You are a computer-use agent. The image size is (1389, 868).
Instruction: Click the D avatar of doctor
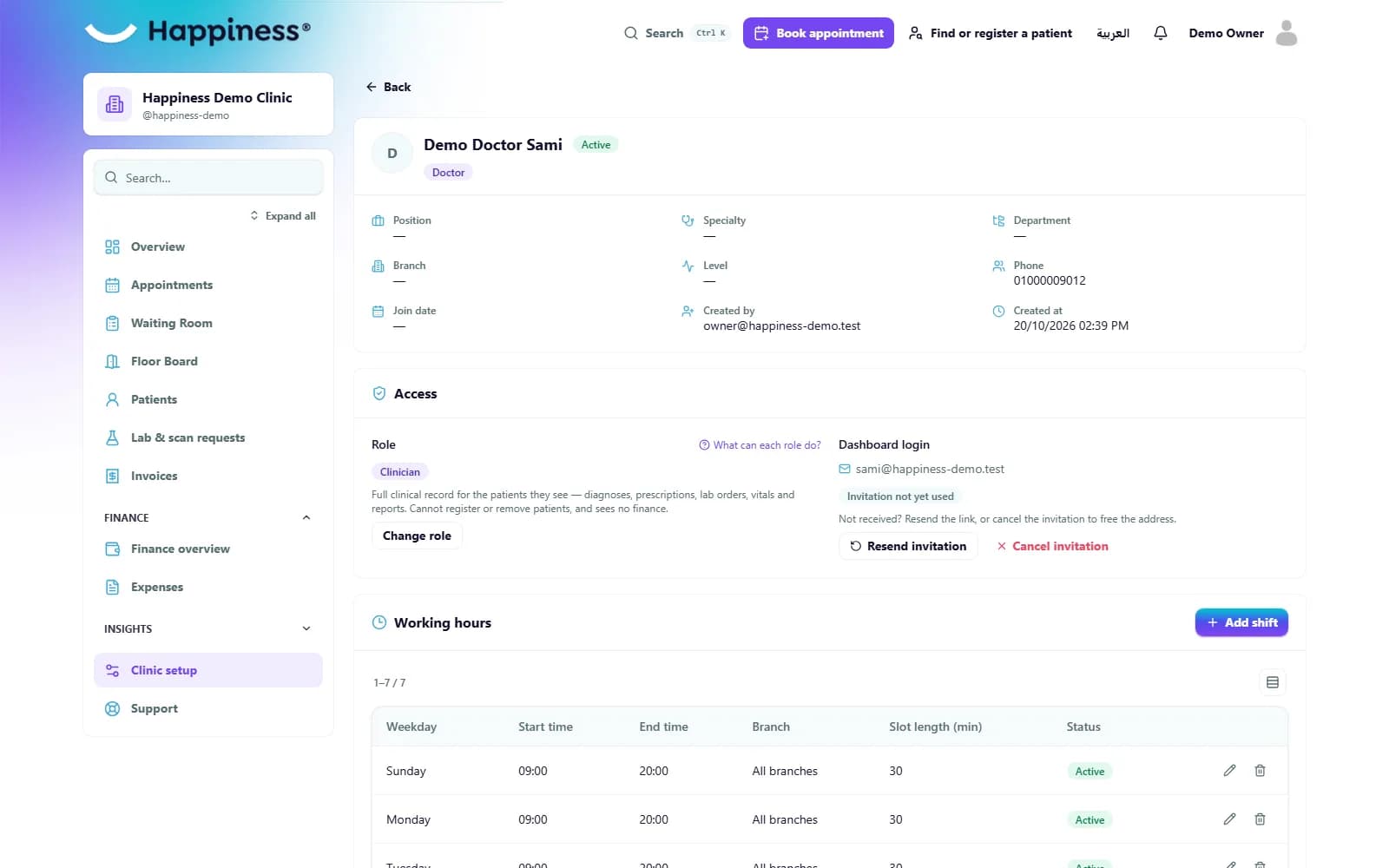pyautogui.click(x=392, y=153)
